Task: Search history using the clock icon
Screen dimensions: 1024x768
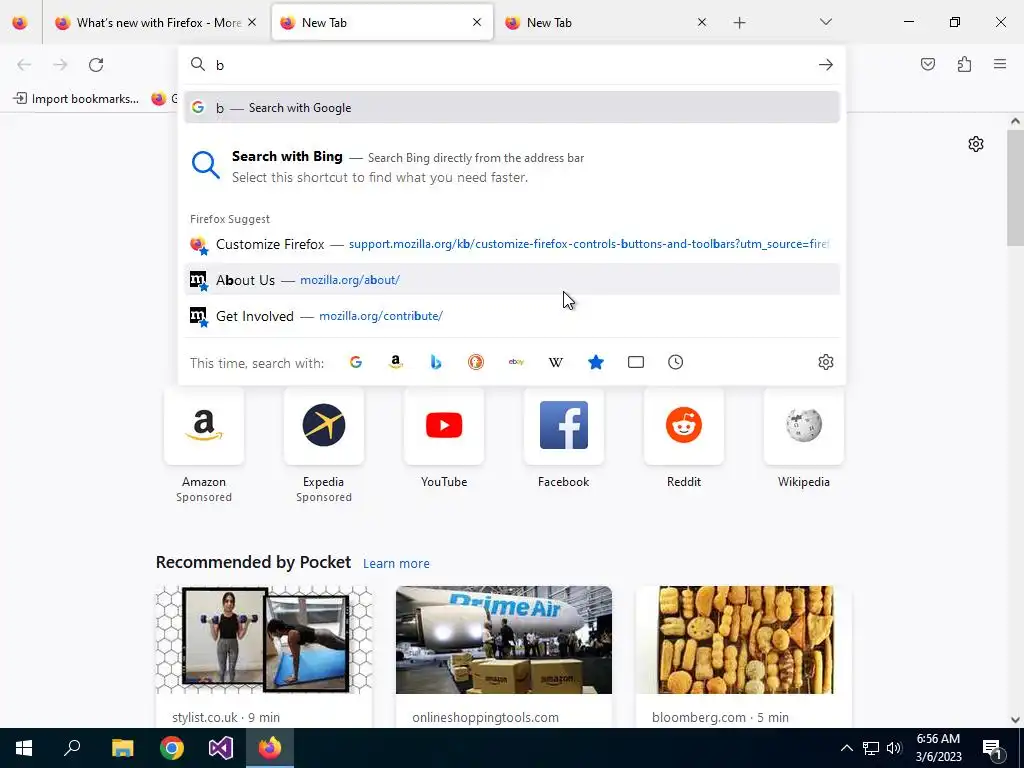Action: [675, 362]
